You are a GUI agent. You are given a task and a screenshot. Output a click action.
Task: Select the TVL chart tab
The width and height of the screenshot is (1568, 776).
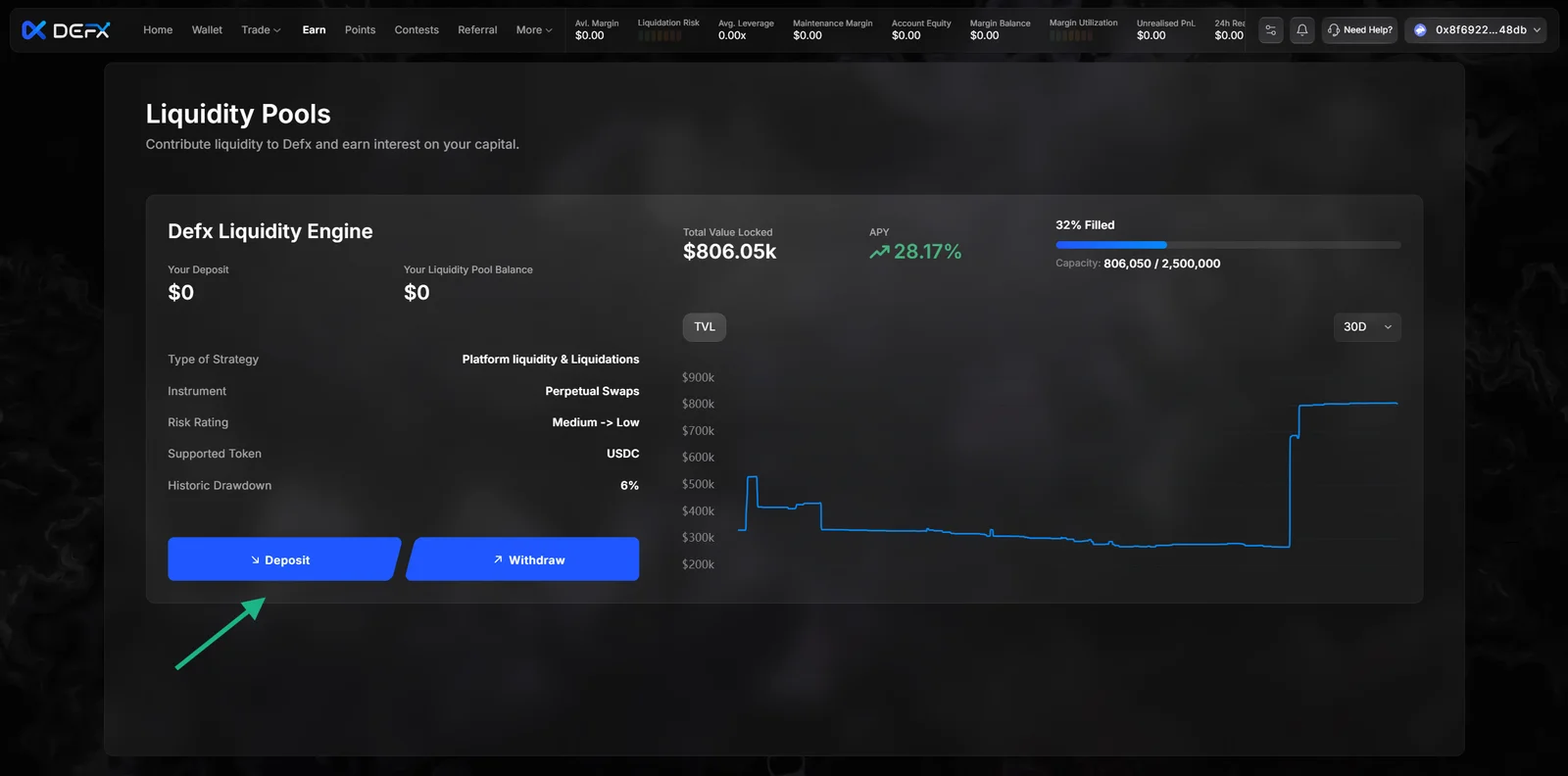(705, 327)
